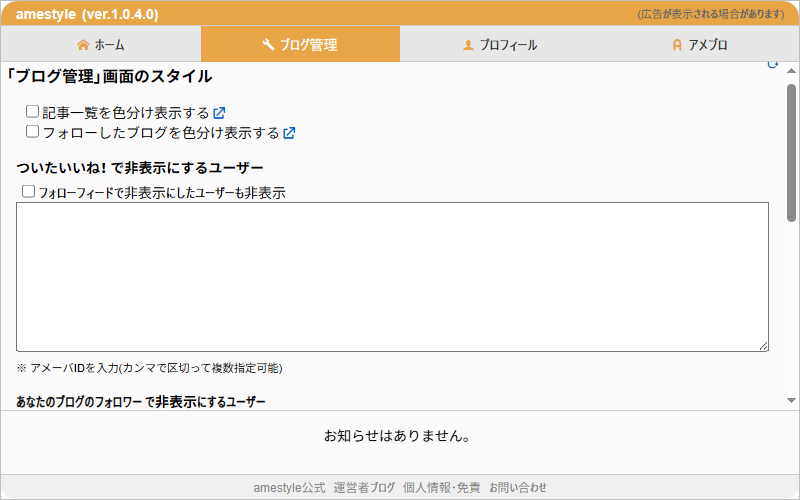Viewport: 800px width, 500px height.
Task: Focus the hidden-users Ameba ID text area
Action: point(392,277)
